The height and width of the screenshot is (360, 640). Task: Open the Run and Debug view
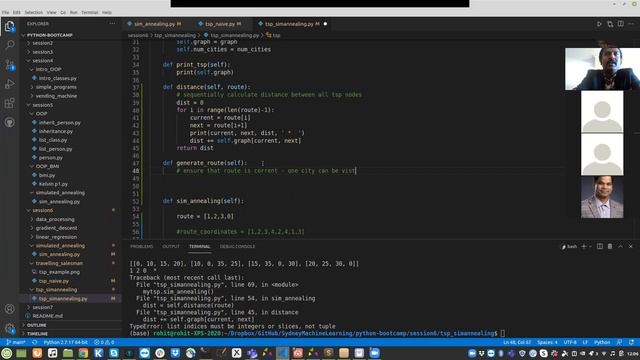pos(9,84)
